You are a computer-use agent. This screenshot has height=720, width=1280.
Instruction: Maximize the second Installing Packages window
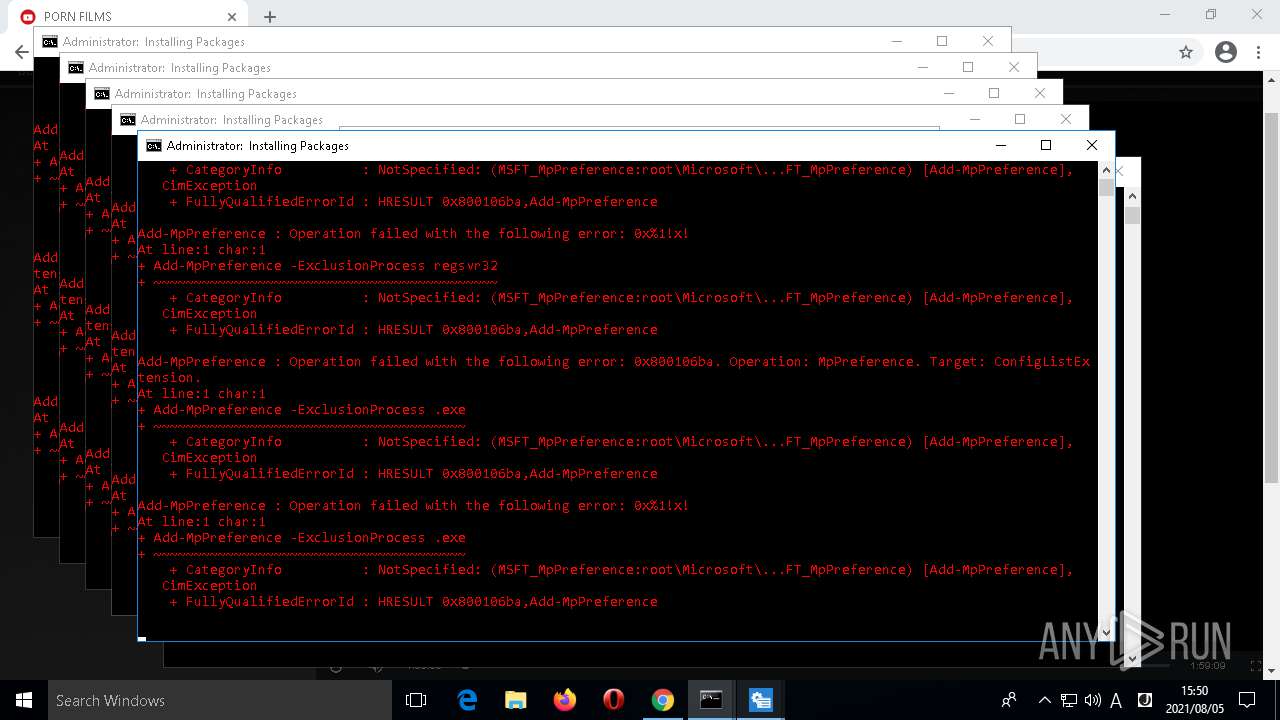point(1020,119)
